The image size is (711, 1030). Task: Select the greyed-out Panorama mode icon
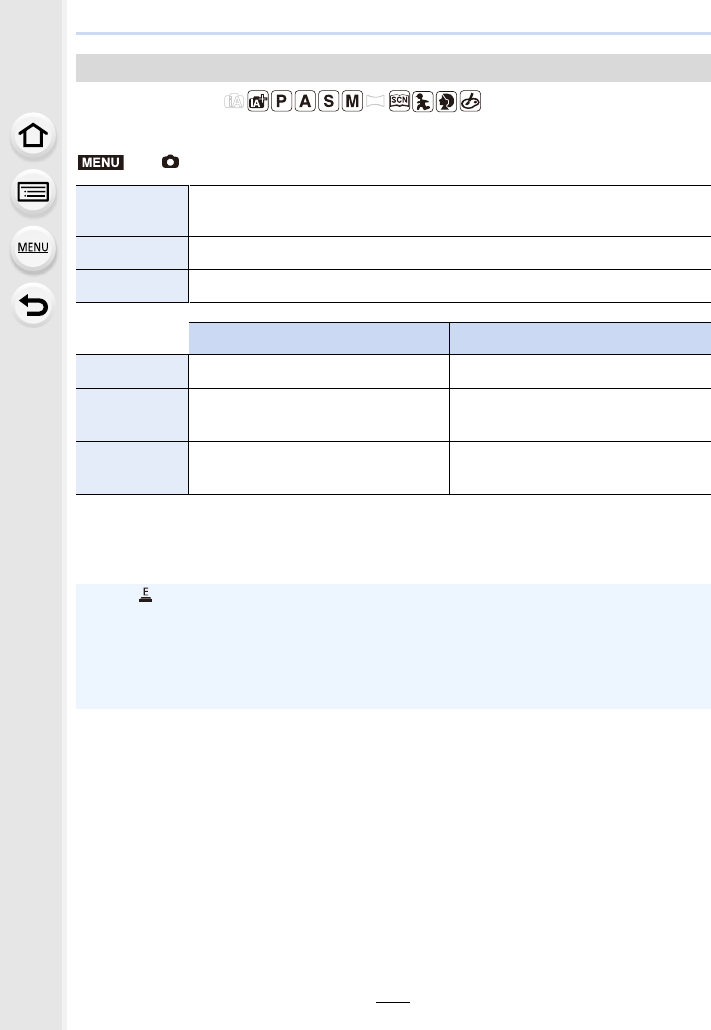pyautogui.click(x=375, y=101)
